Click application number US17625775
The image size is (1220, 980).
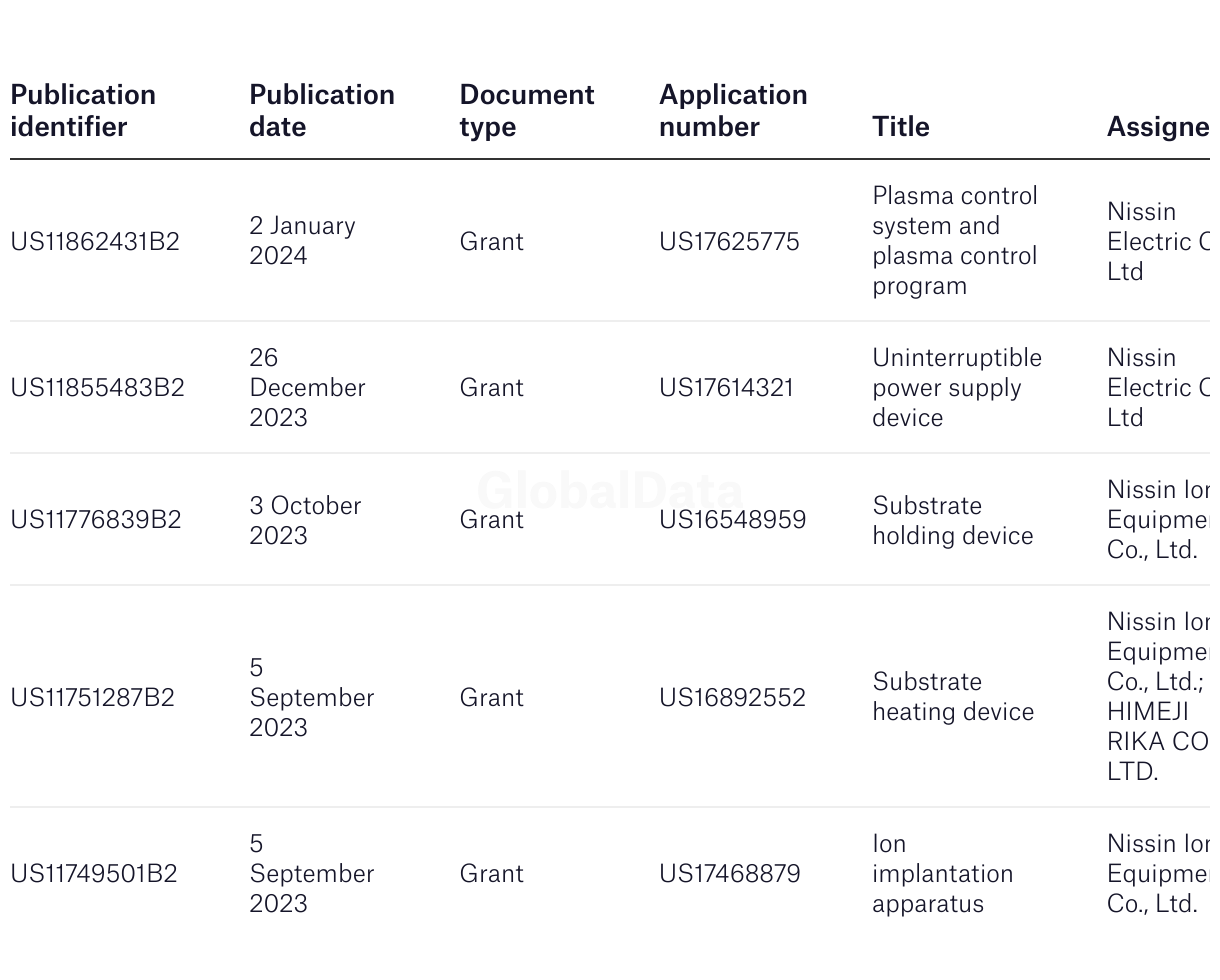pyautogui.click(x=729, y=242)
